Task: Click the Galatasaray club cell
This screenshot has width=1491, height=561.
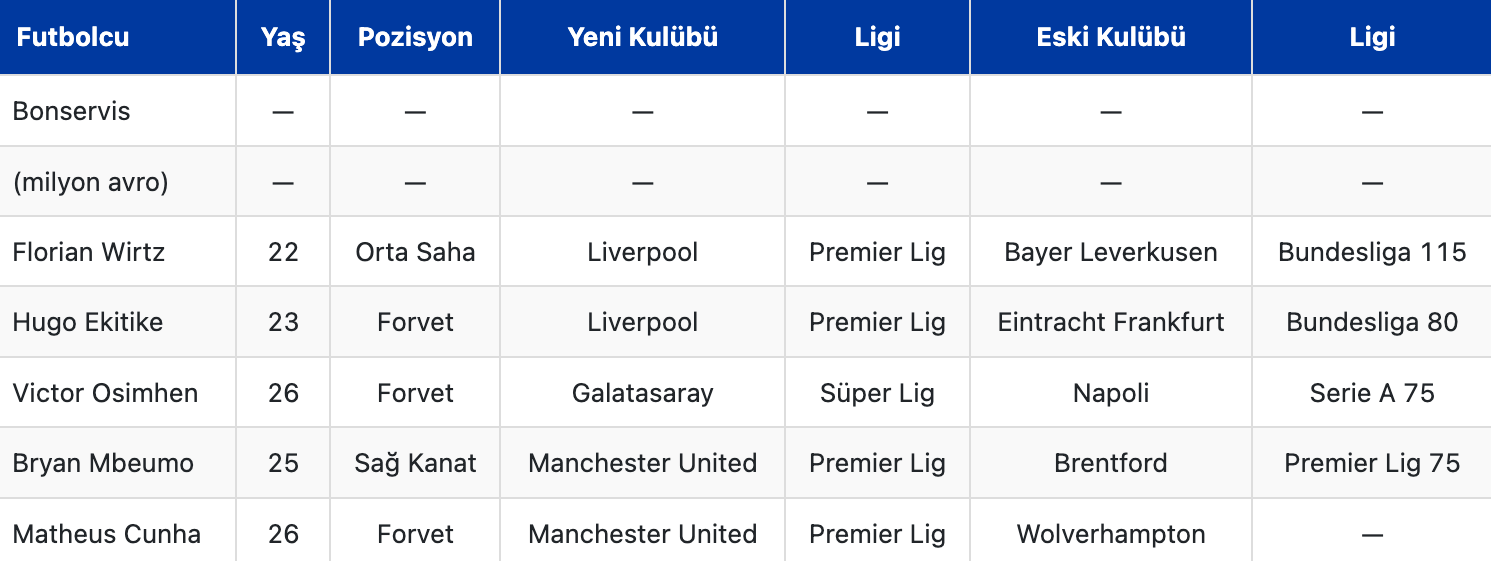Action: click(x=642, y=393)
